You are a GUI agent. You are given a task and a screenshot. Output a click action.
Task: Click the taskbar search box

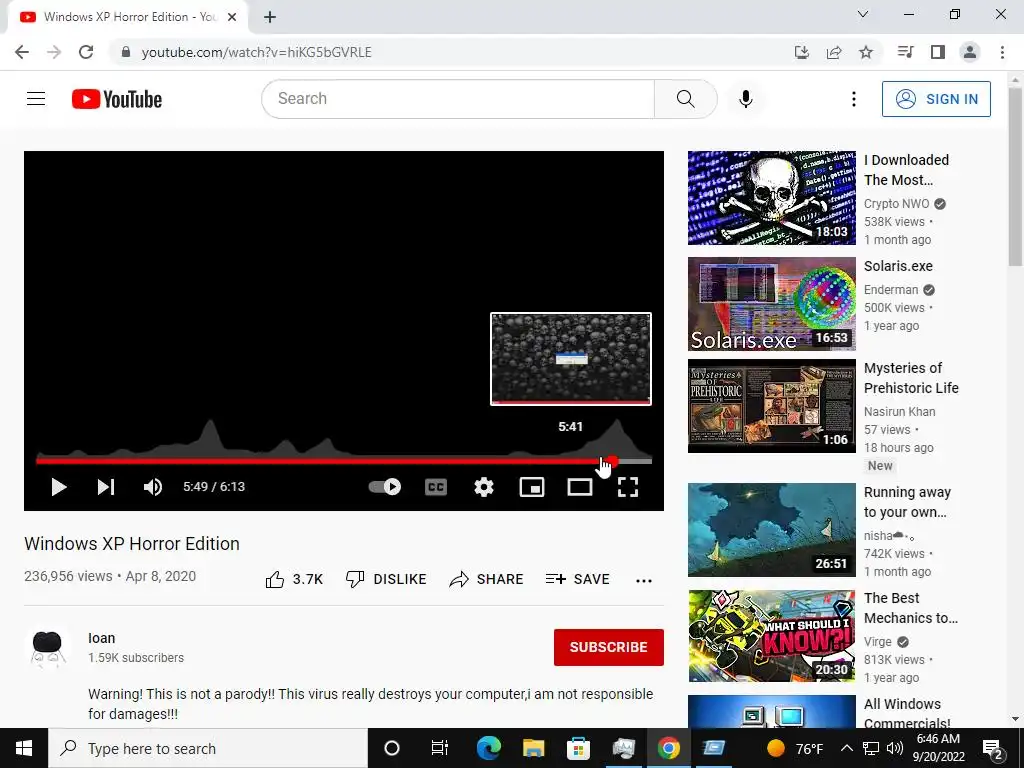(208, 748)
